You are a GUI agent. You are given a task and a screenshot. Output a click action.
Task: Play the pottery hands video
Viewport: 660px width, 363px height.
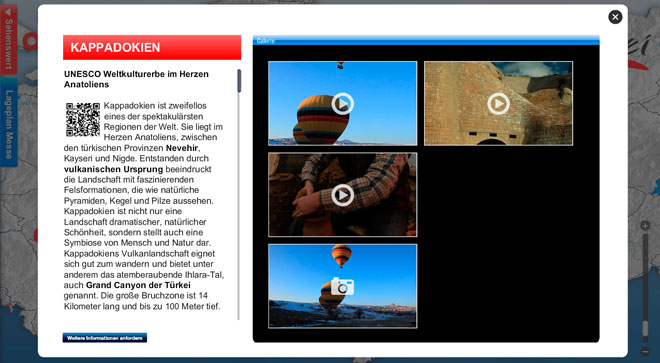point(342,195)
